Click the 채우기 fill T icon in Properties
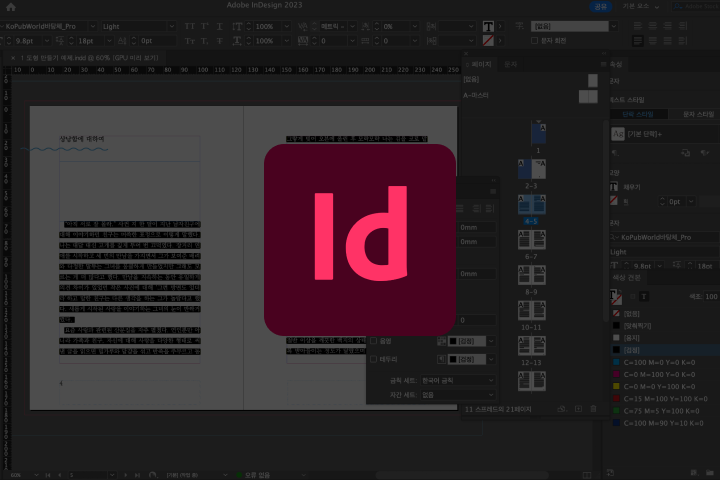720x480 pixels. [x=614, y=186]
